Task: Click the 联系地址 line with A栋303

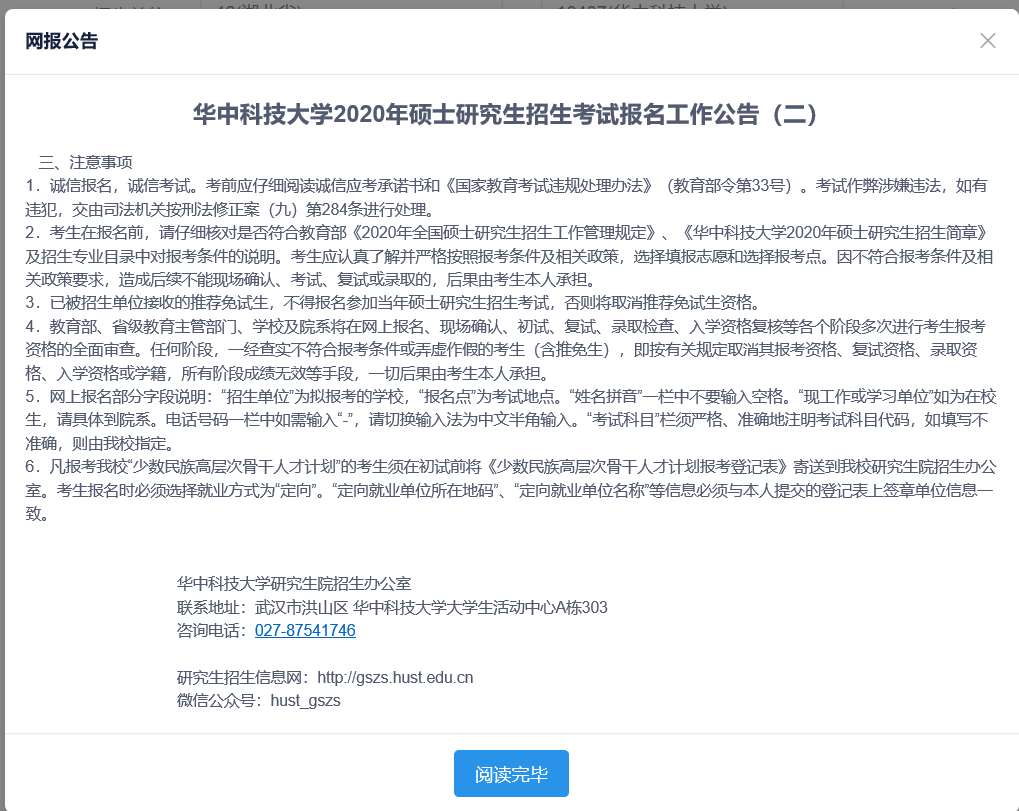Action: (392, 607)
